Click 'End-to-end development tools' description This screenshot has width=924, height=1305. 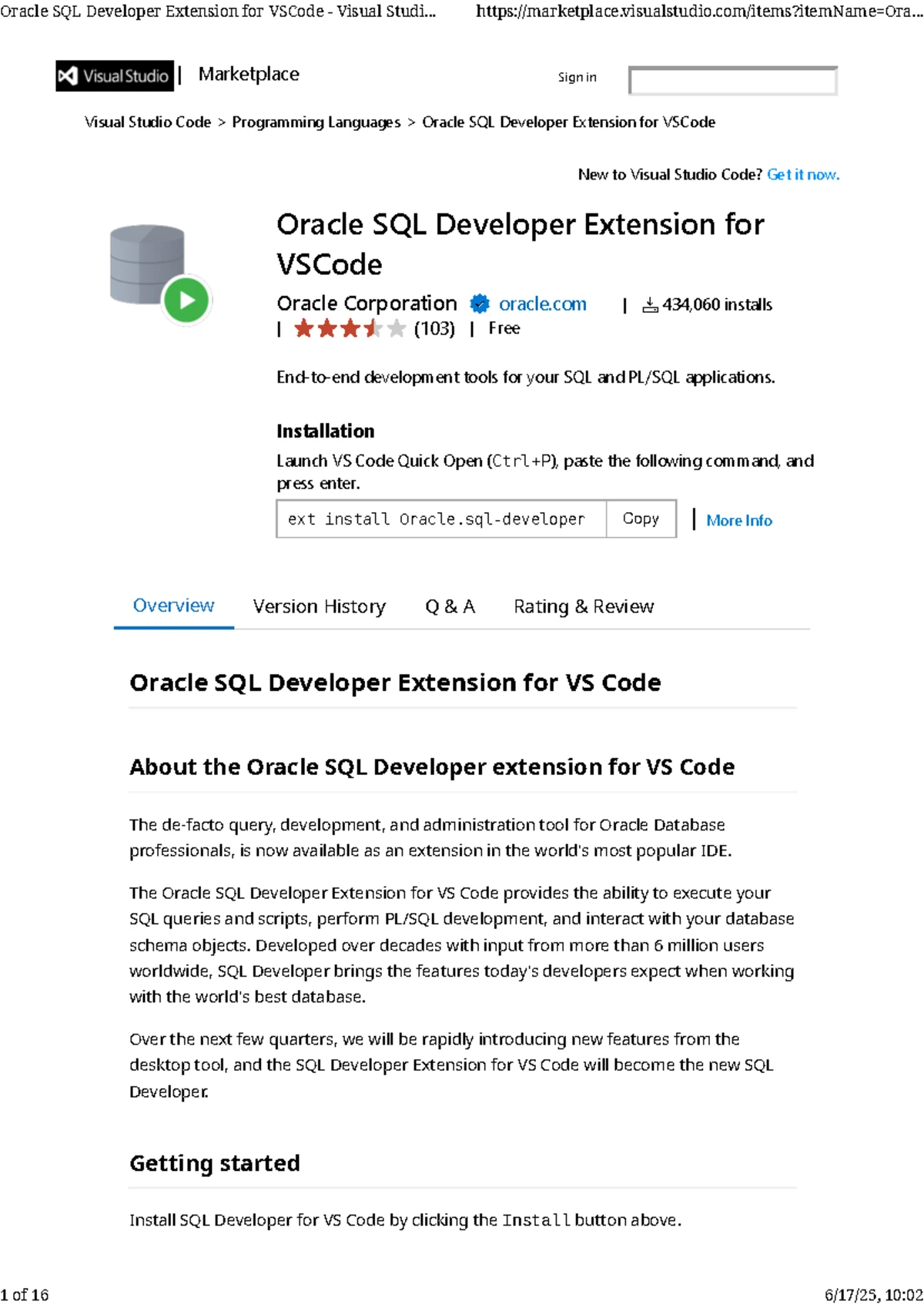(526, 377)
